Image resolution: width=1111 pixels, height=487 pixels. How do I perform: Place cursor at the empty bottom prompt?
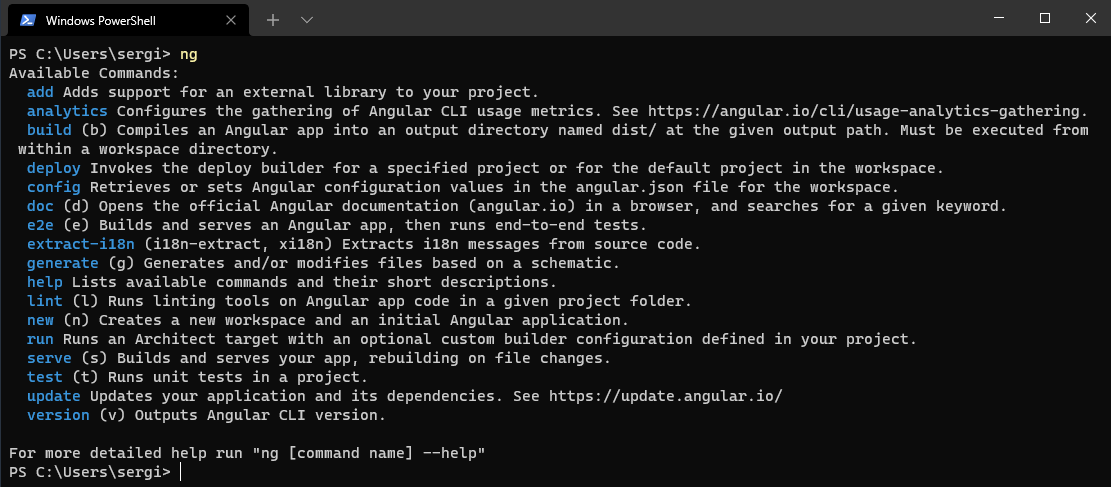pyautogui.click(x=181, y=472)
